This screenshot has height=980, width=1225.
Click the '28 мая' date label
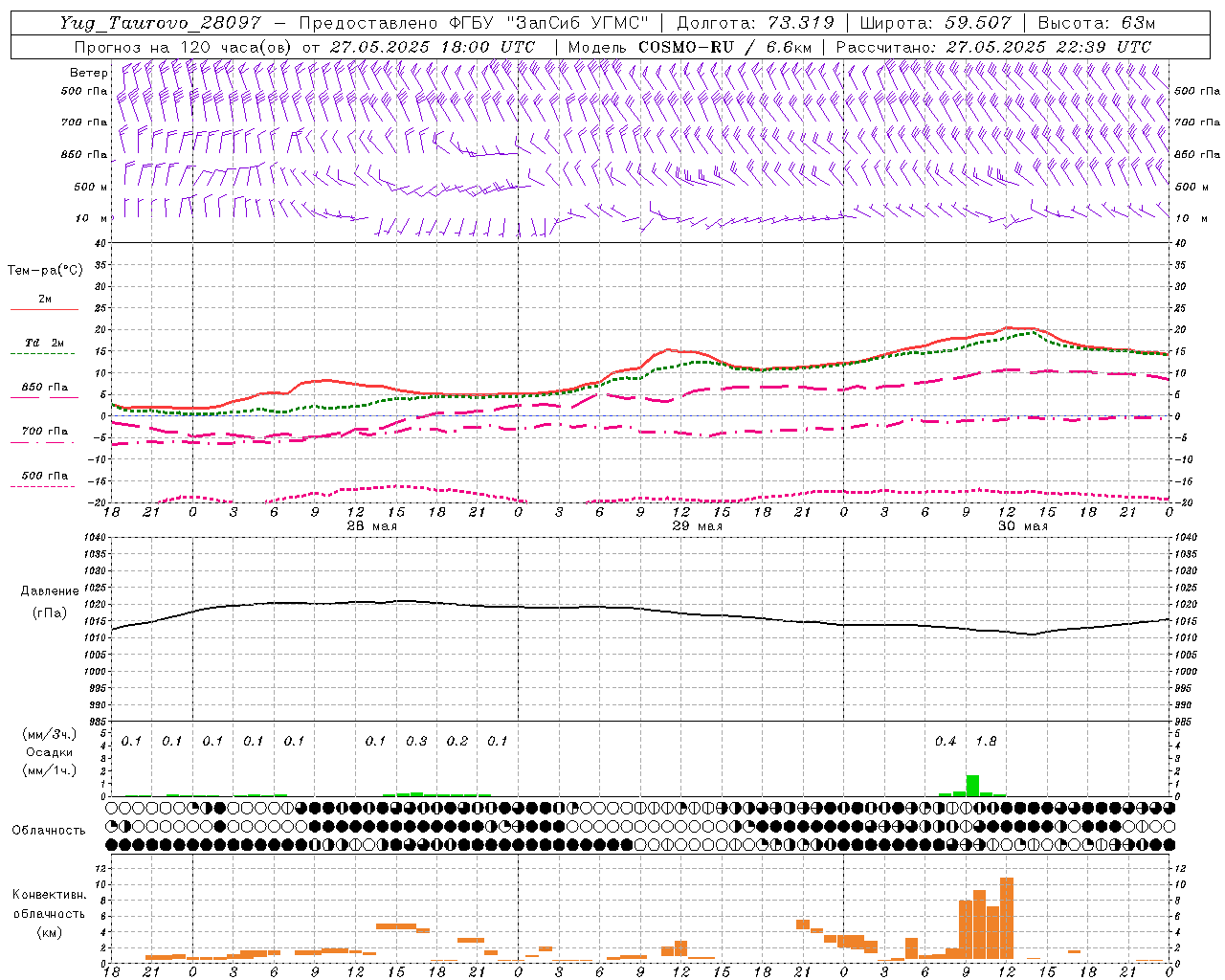(372, 526)
